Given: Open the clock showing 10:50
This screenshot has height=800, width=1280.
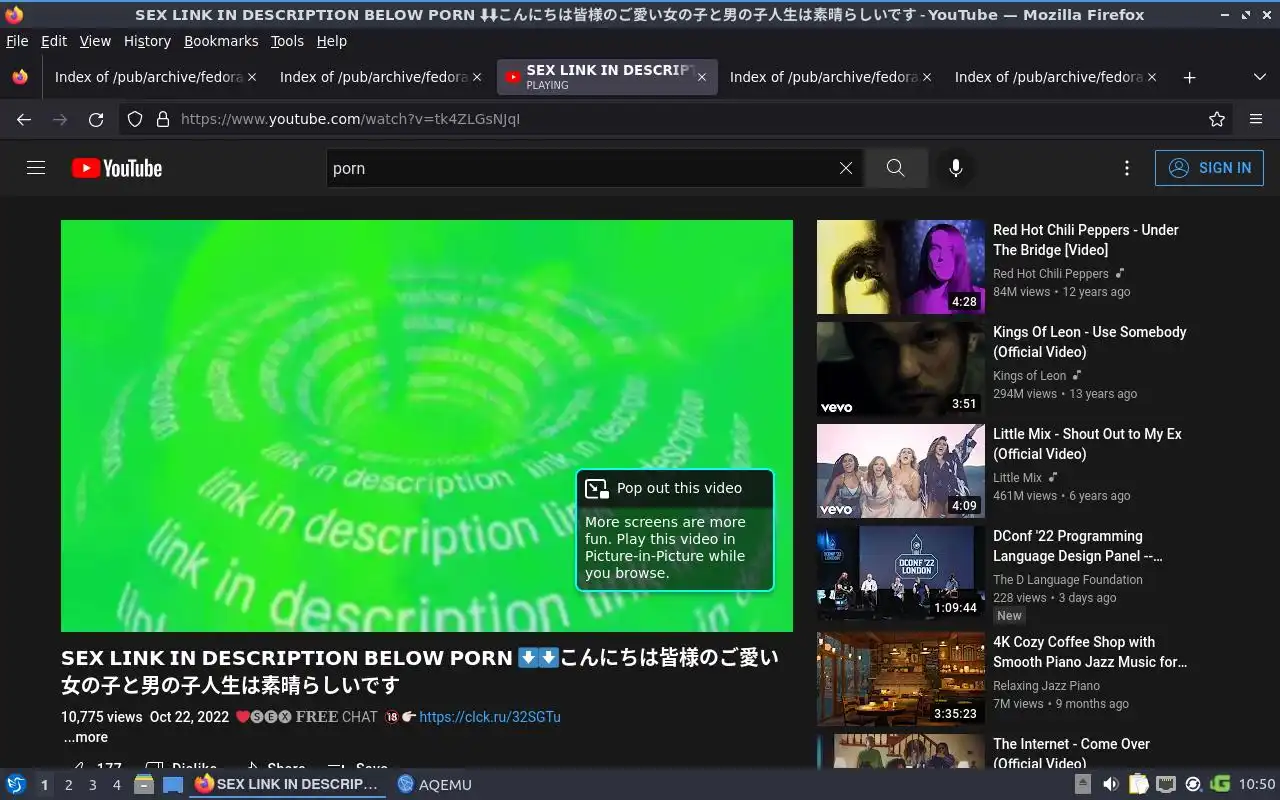Looking at the screenshot, I should click(x=1257, y=784).
